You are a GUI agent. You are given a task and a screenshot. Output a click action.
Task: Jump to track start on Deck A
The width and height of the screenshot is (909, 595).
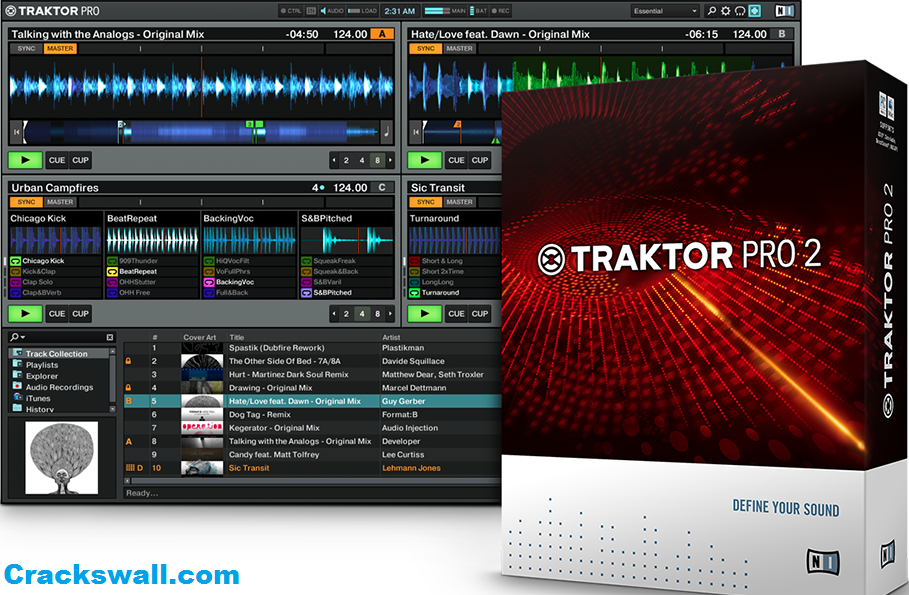click(17, 129)
